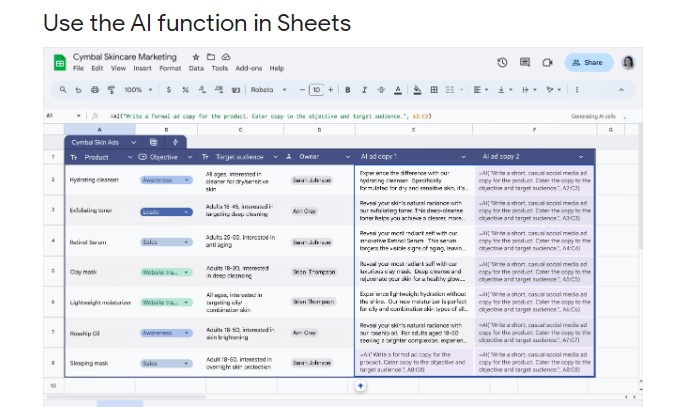Open the Data menu
This screenshot has height=407, width=695.
point(196,68)
